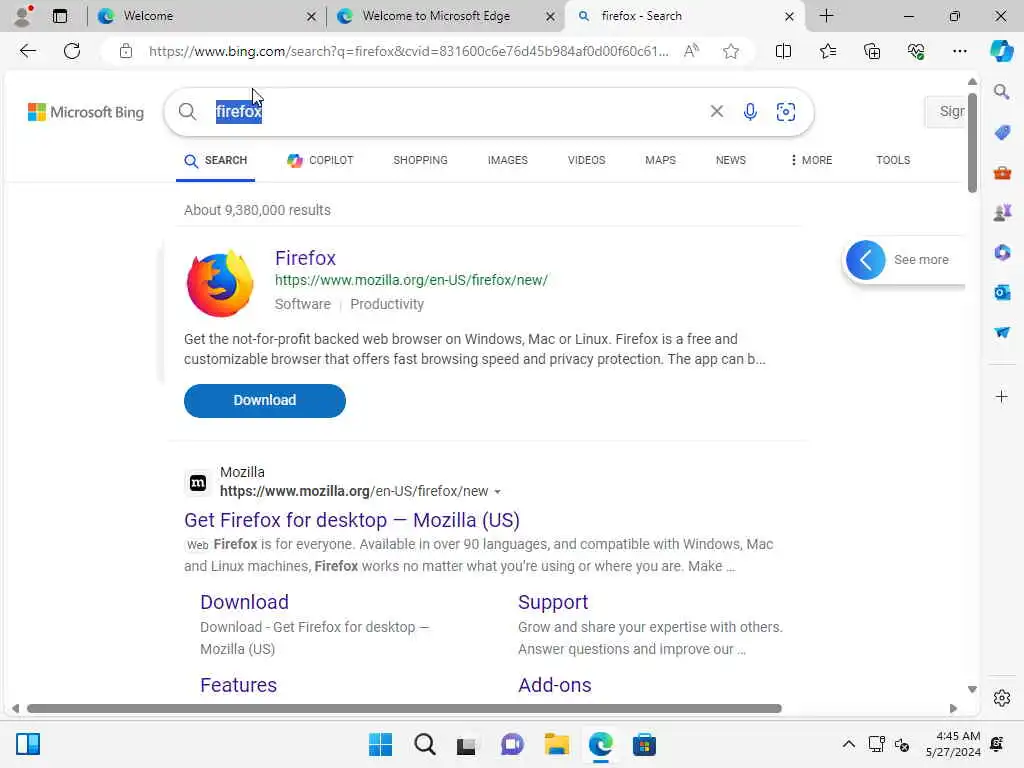Select the VIDEOS search tab
The height and width of the screenshot is (768, 1024).
tap(586, 160)
